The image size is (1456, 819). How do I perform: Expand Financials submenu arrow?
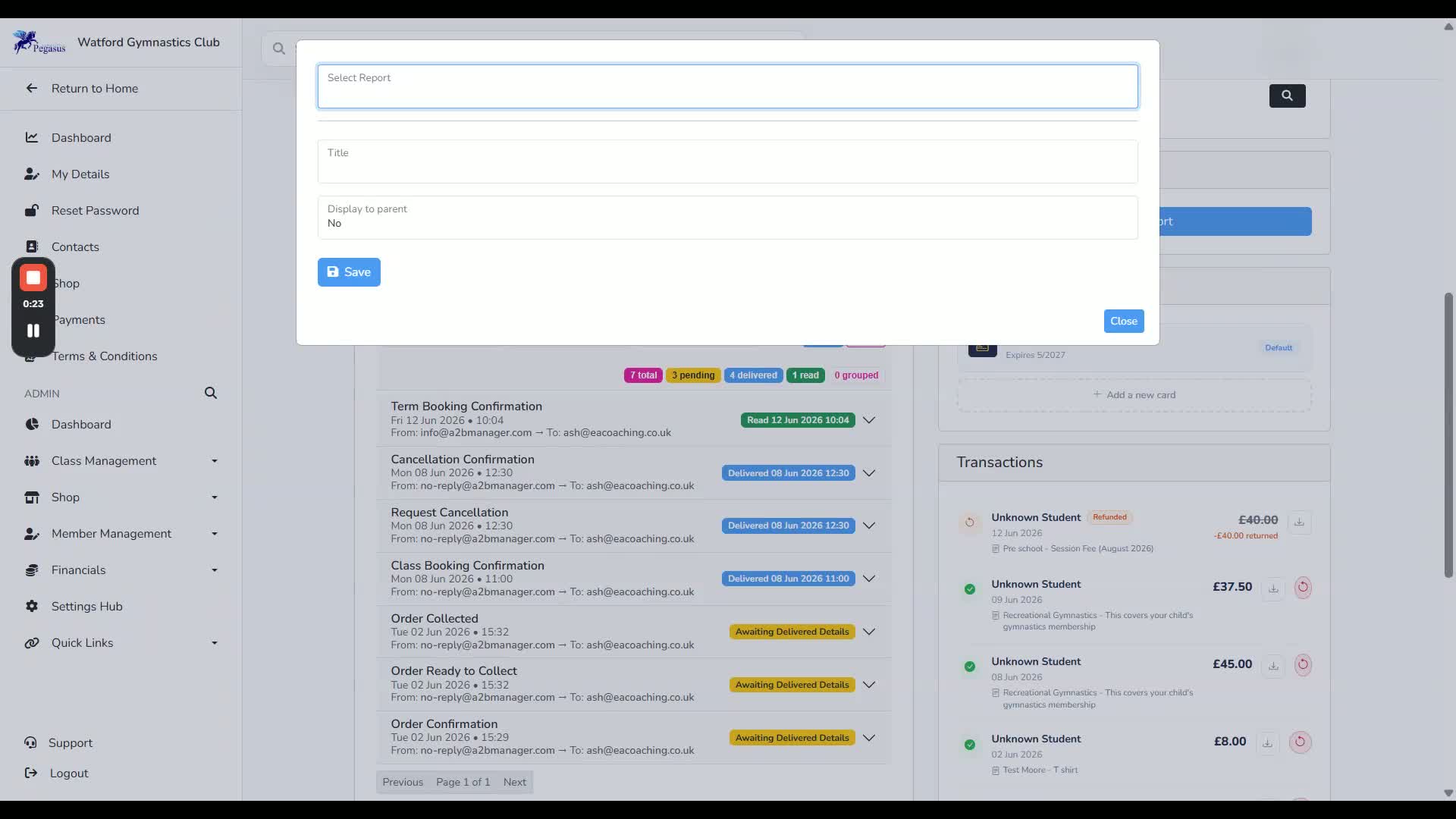tap(215, 570)
